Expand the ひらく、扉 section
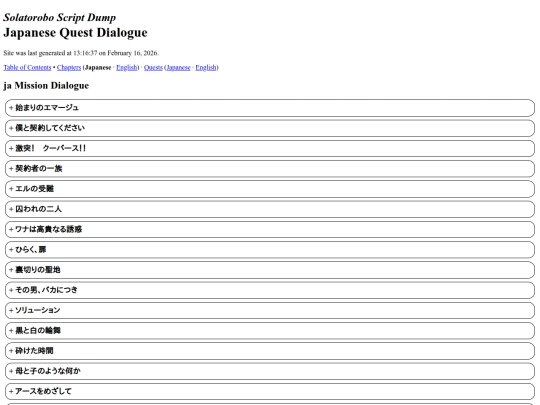 point(270,250)
